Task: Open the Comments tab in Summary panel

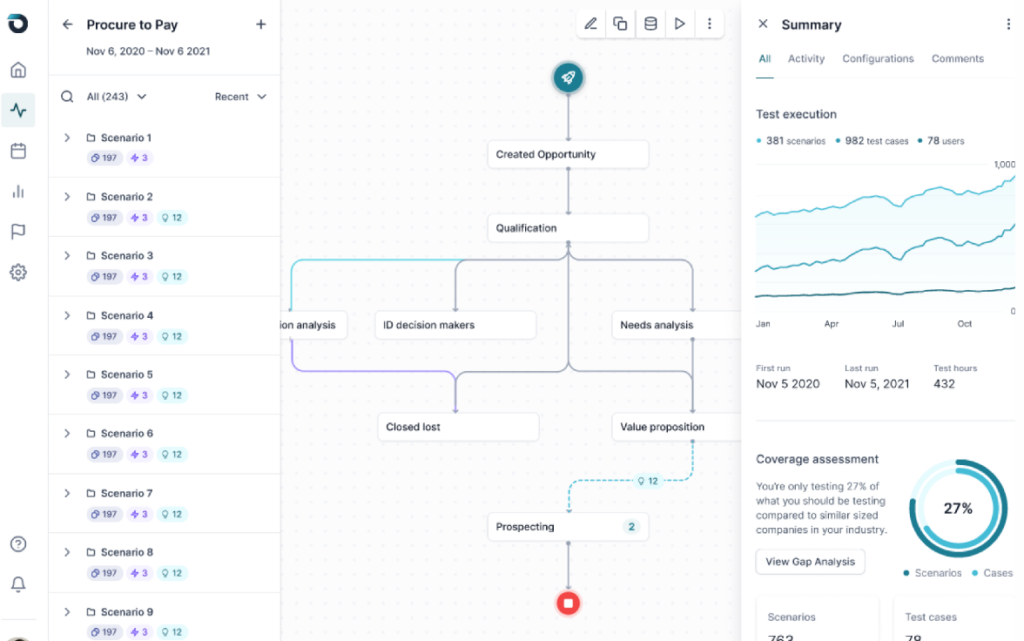Action: point(957,58)
